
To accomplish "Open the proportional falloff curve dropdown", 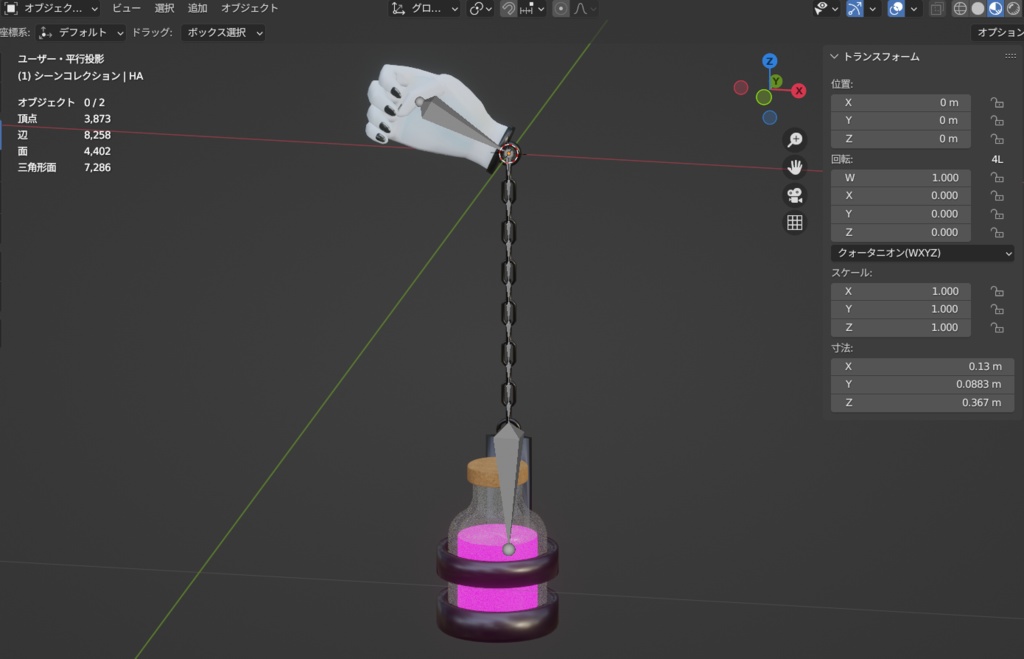I will pyautogui.click(x=584, y=8).
